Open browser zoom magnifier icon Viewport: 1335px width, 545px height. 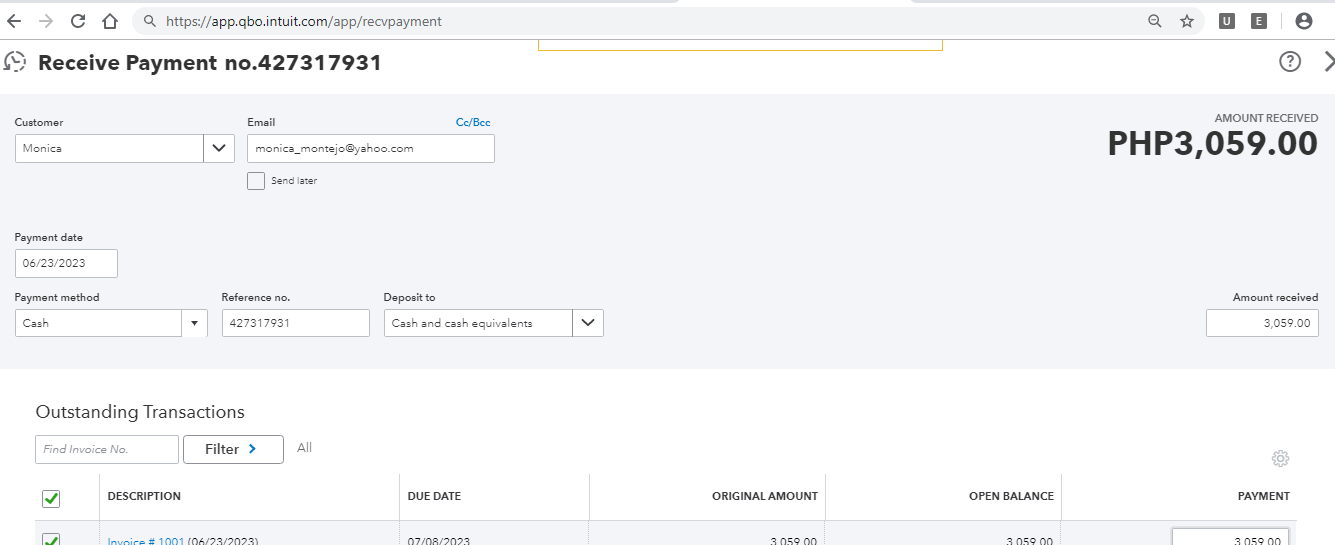coord(1155,21)
